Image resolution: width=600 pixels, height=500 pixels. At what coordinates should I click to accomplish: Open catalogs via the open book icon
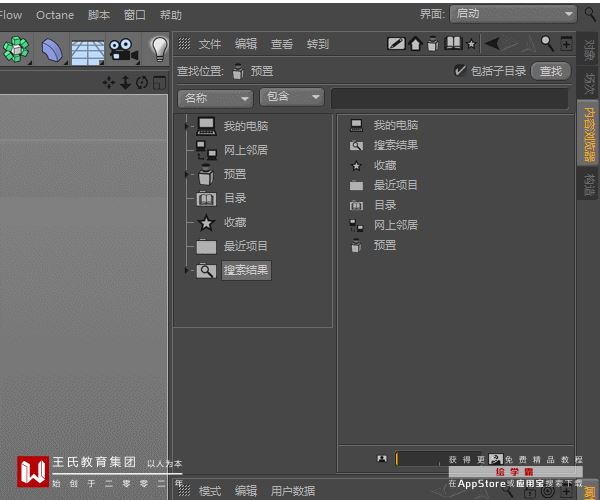[453, 43]
